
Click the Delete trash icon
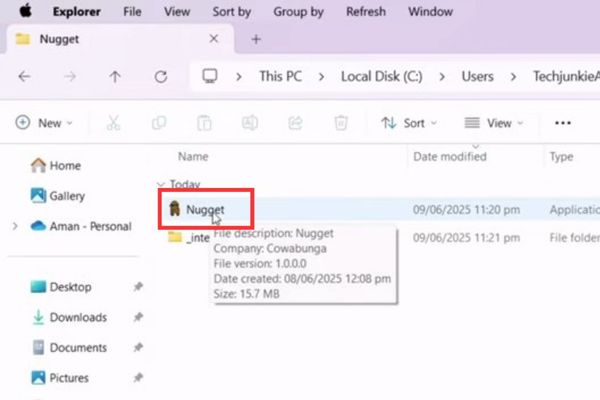click(341, 123)
